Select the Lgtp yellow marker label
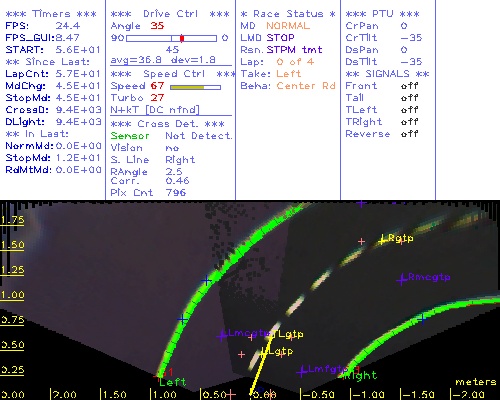The height and width of the screenshot is (400, 500). coord(281,351)
